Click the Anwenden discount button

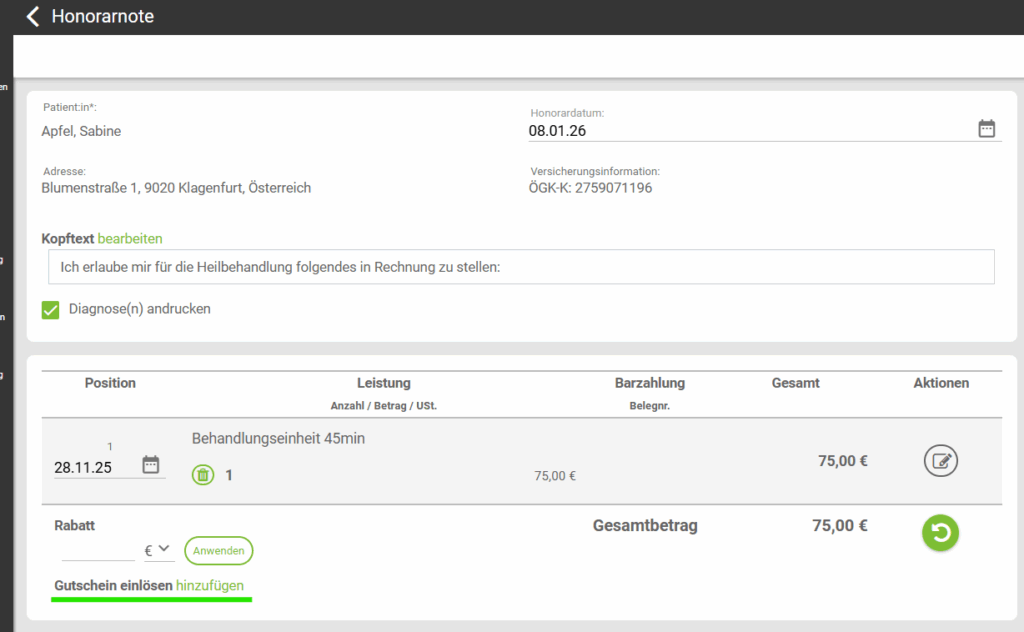point(218,551)
